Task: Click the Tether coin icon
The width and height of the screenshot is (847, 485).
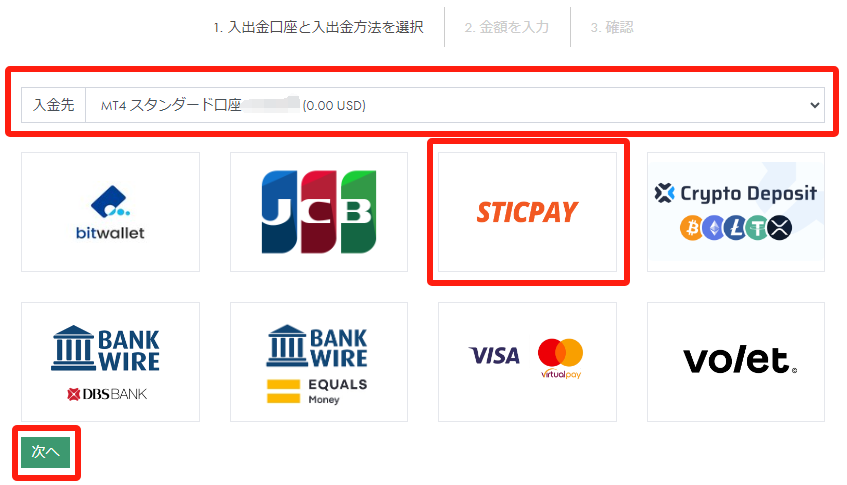Action: [757, 228]
